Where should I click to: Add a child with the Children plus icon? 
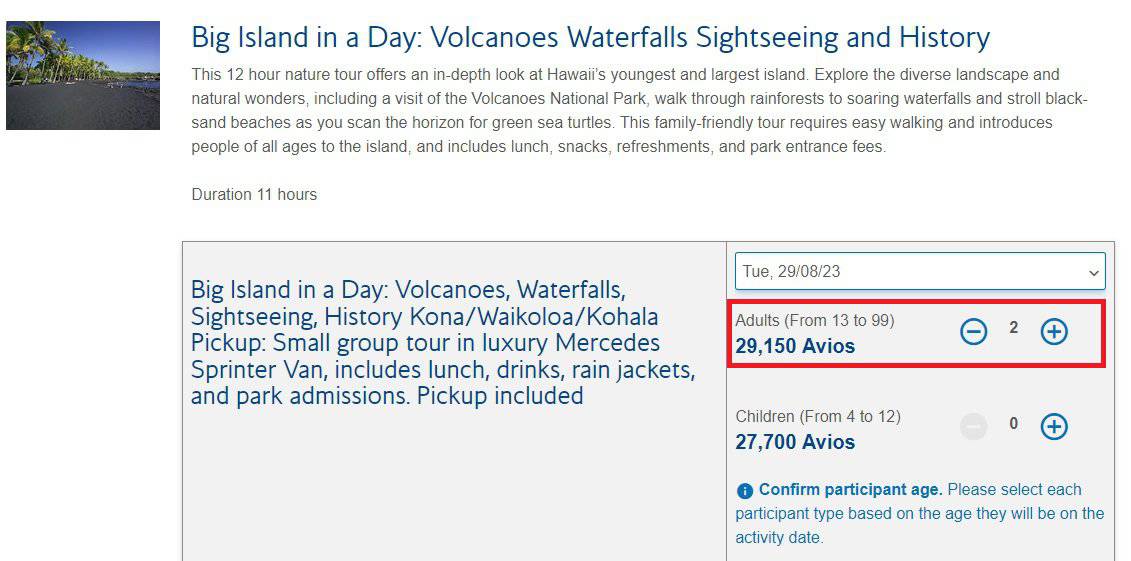click(x=1054, y=427)
